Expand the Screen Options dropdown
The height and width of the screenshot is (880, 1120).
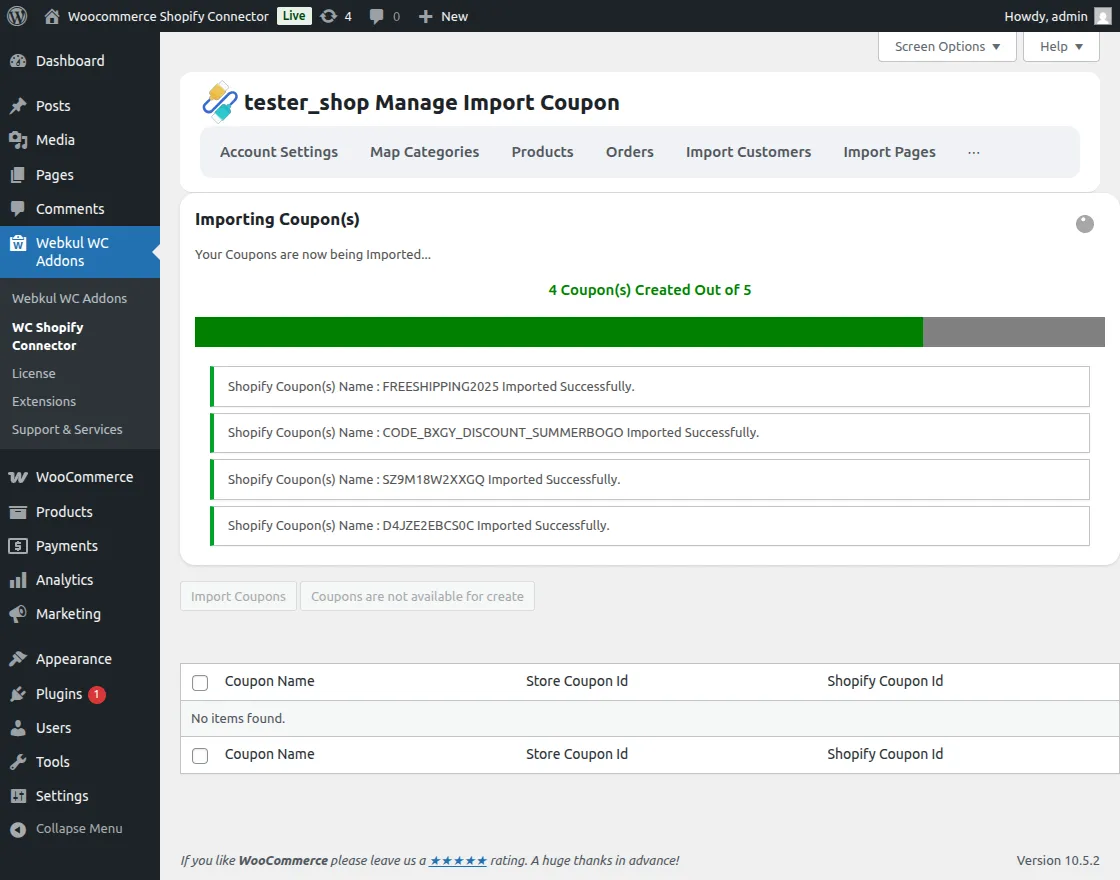pyautogui.click(x=946, y=47)
